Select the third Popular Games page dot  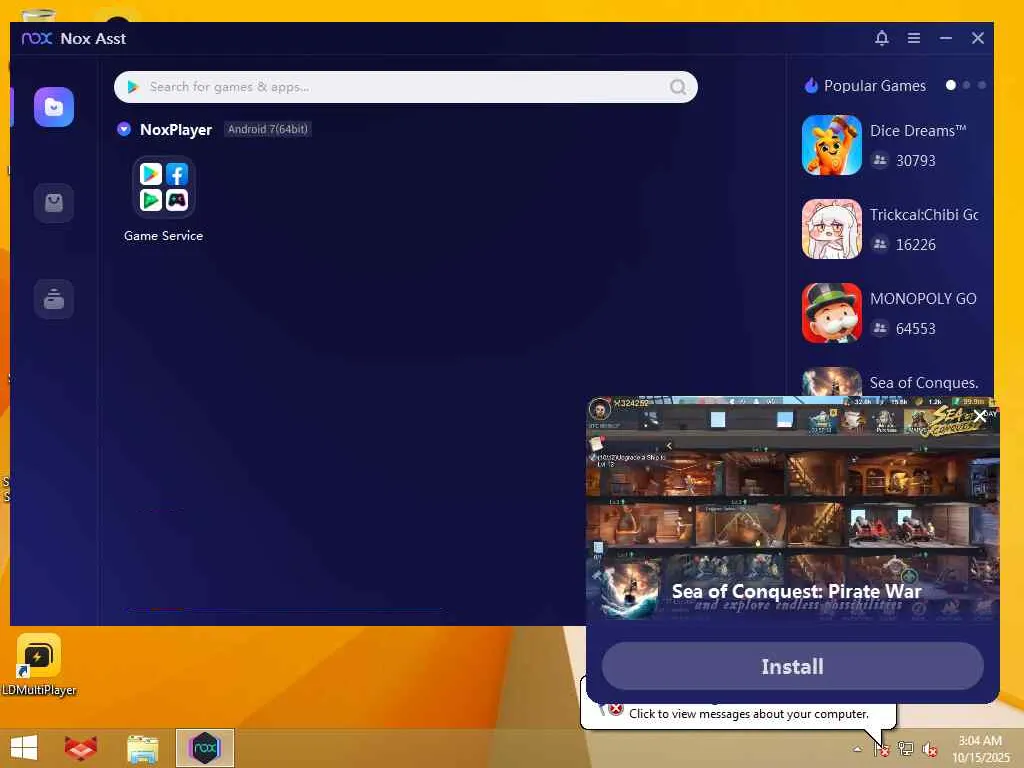(x=982, y=85)
